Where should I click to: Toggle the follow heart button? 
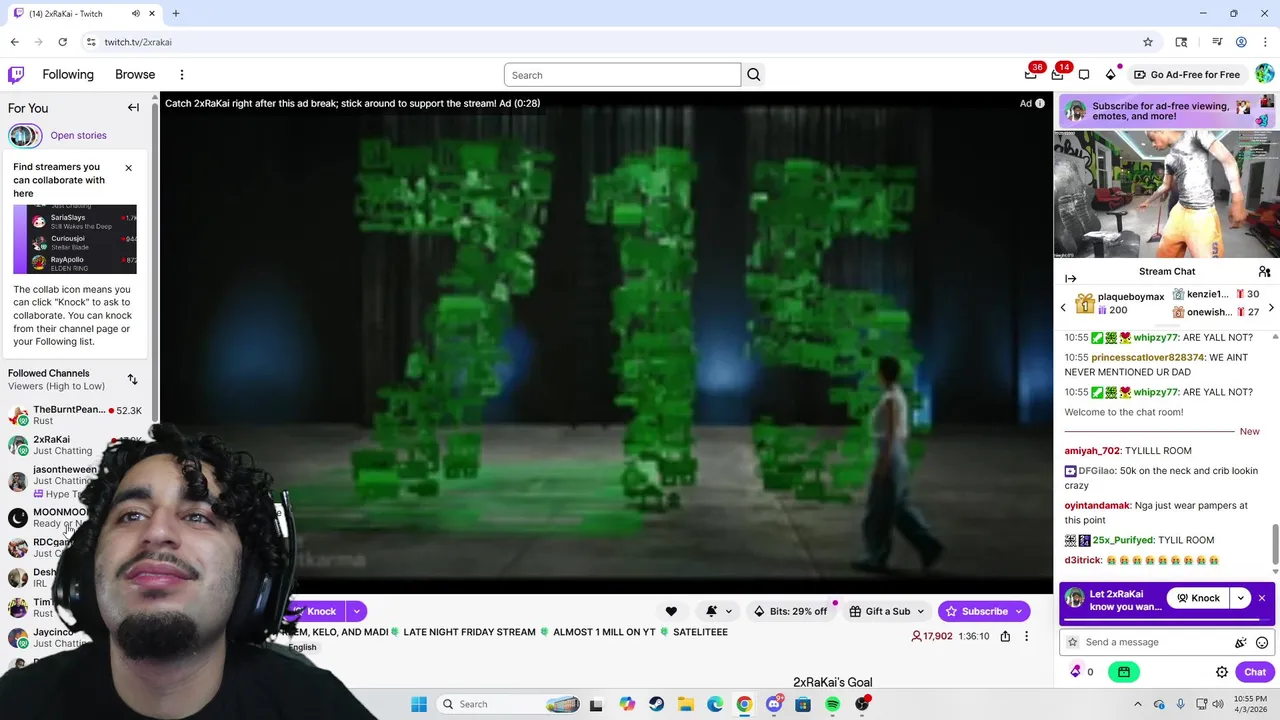click(671, 611)
